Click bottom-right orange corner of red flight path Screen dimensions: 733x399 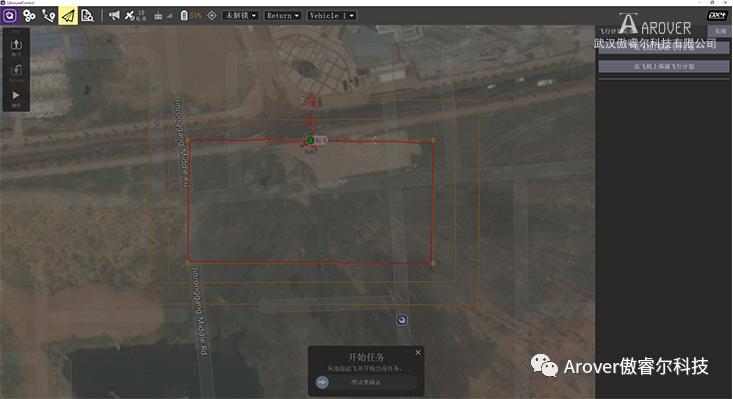[433, 263]
